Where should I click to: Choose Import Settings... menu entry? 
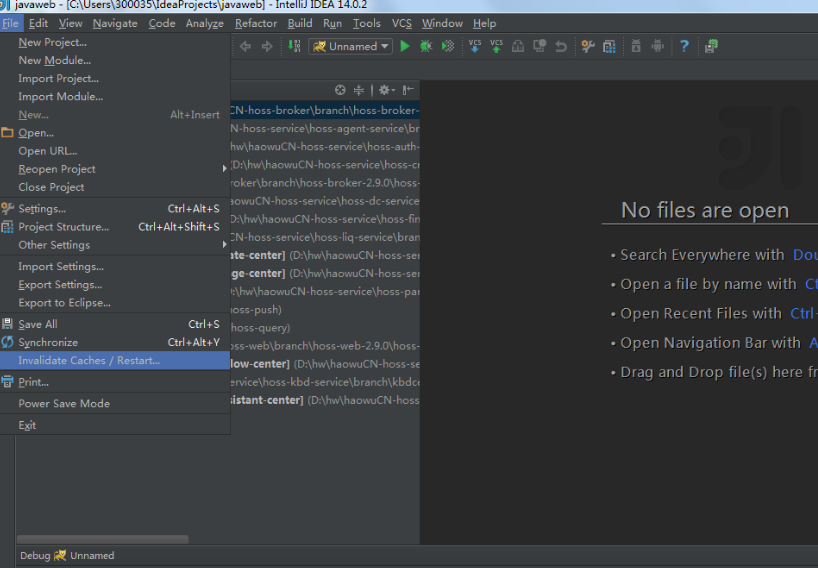tap(115, 267)
